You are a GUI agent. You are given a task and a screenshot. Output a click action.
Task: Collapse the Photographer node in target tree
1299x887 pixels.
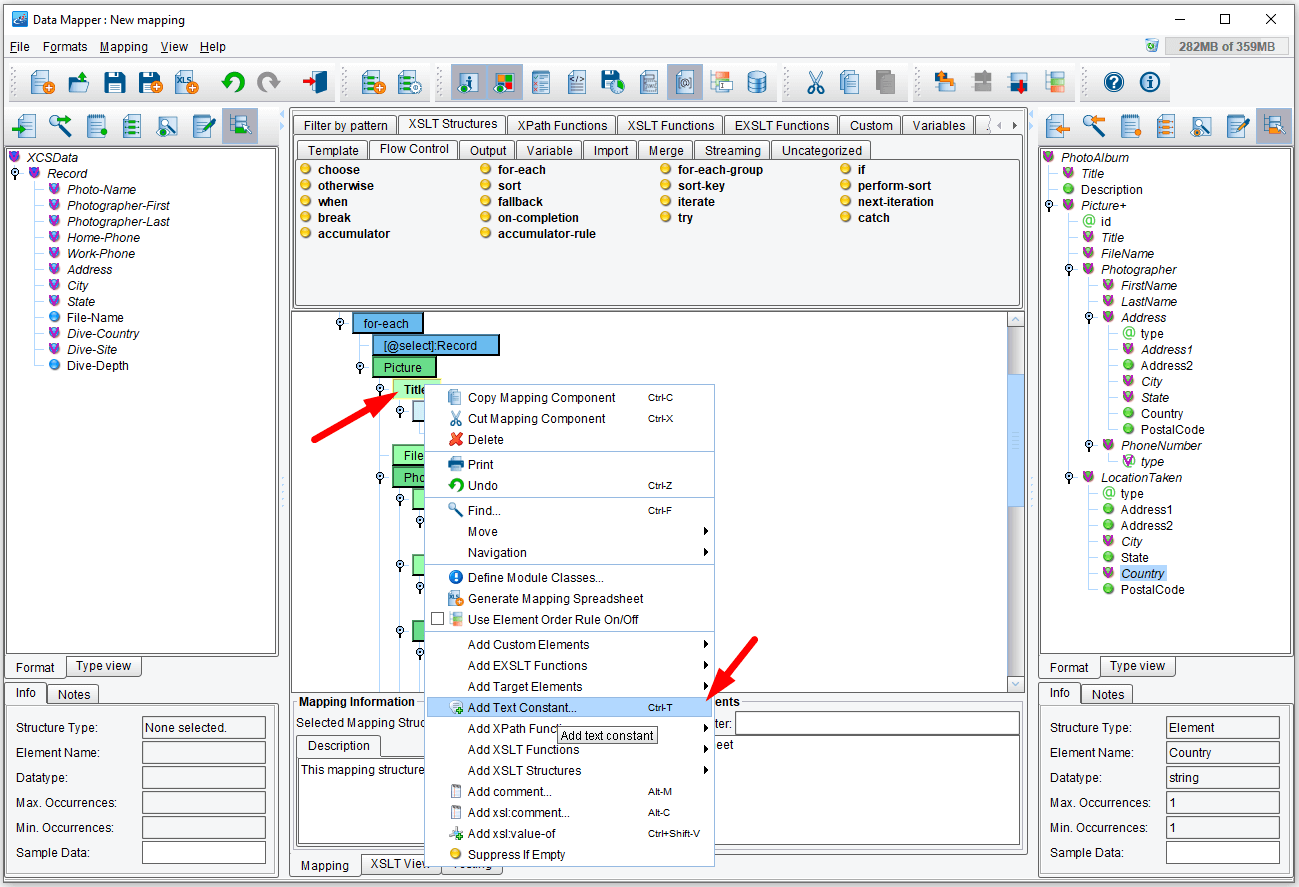pos(1069,270)
